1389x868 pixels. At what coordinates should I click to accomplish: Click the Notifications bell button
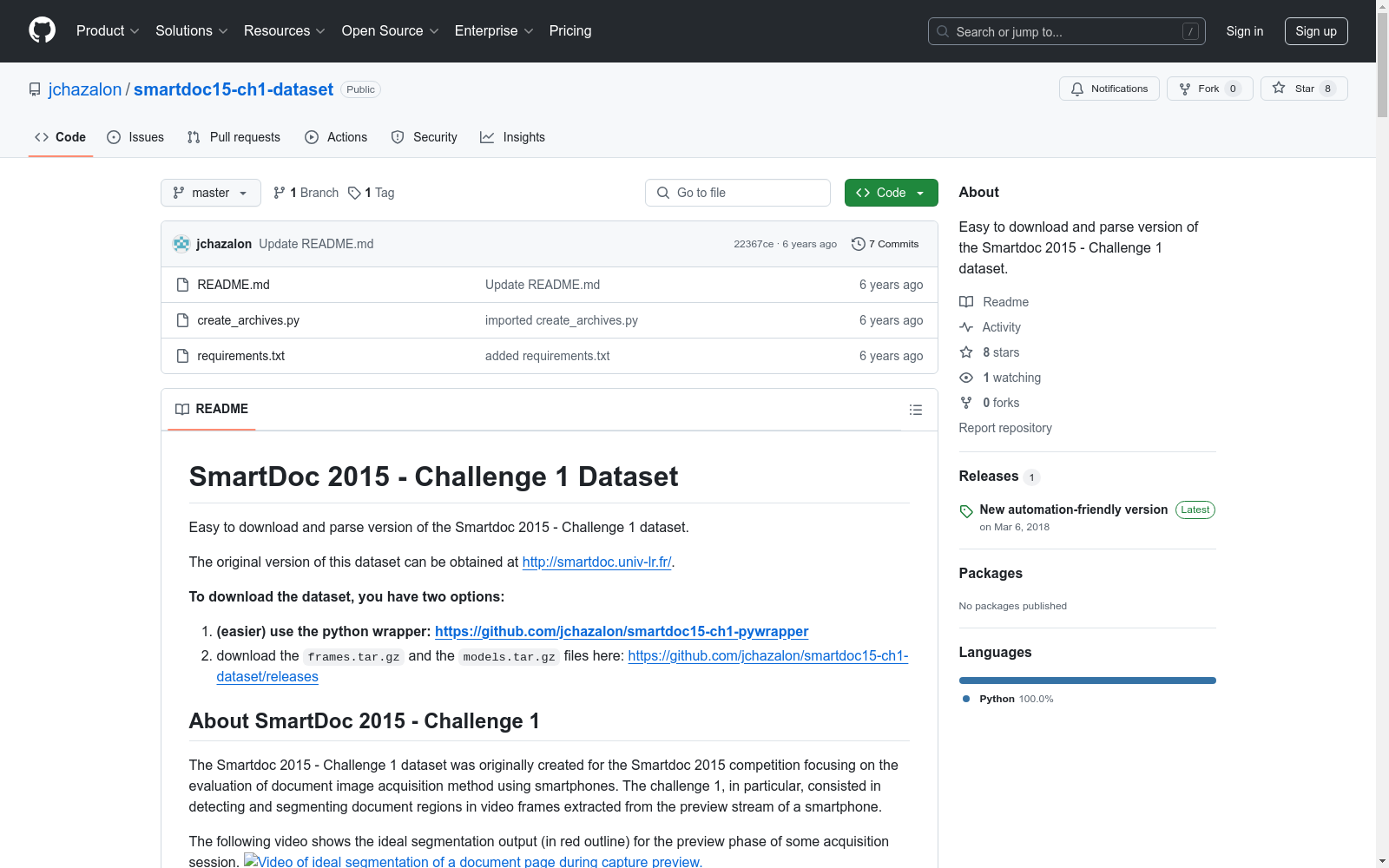1109,89
